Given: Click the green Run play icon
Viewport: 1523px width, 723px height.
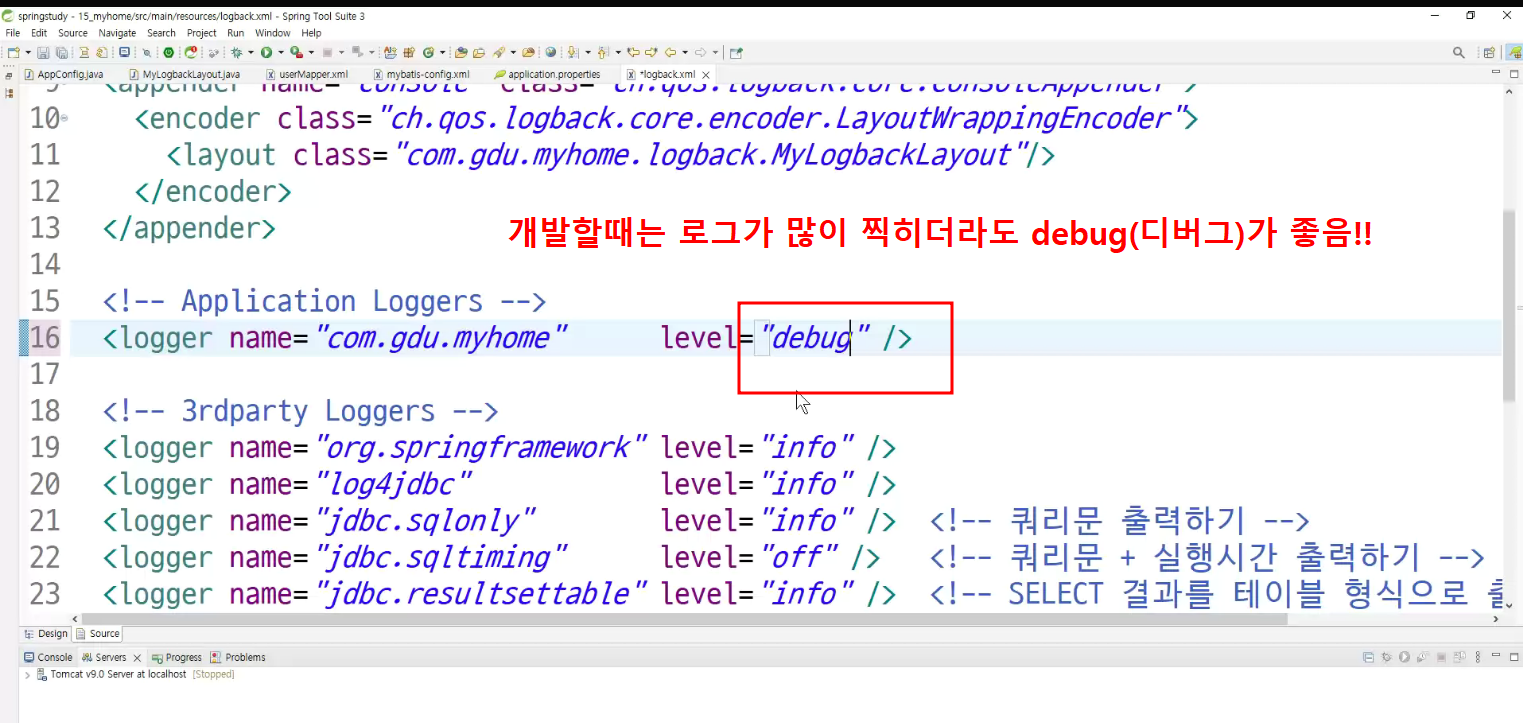Looking at the screenshot, I should click(266, 52).
